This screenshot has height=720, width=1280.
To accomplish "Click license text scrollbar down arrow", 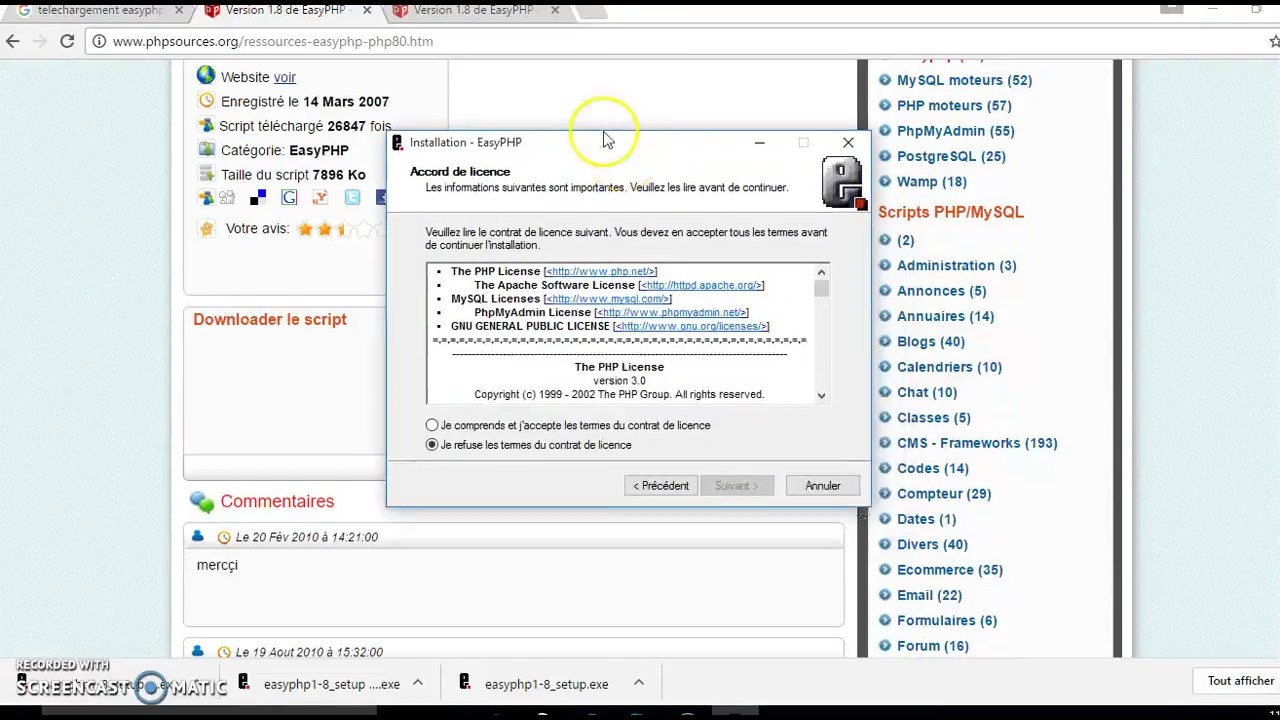I will click(821, 396).
